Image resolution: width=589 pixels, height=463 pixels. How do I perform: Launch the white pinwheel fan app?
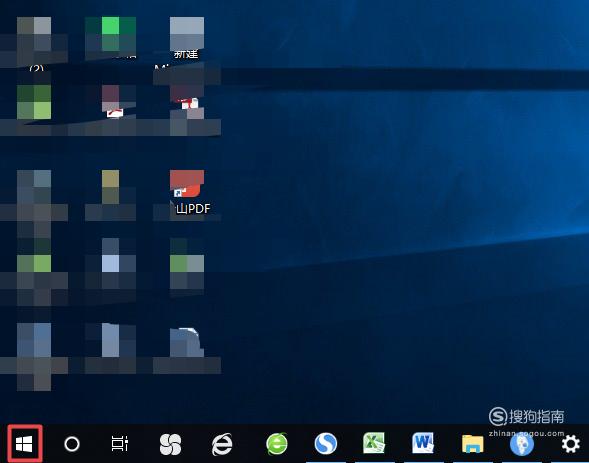click(170, 444)
